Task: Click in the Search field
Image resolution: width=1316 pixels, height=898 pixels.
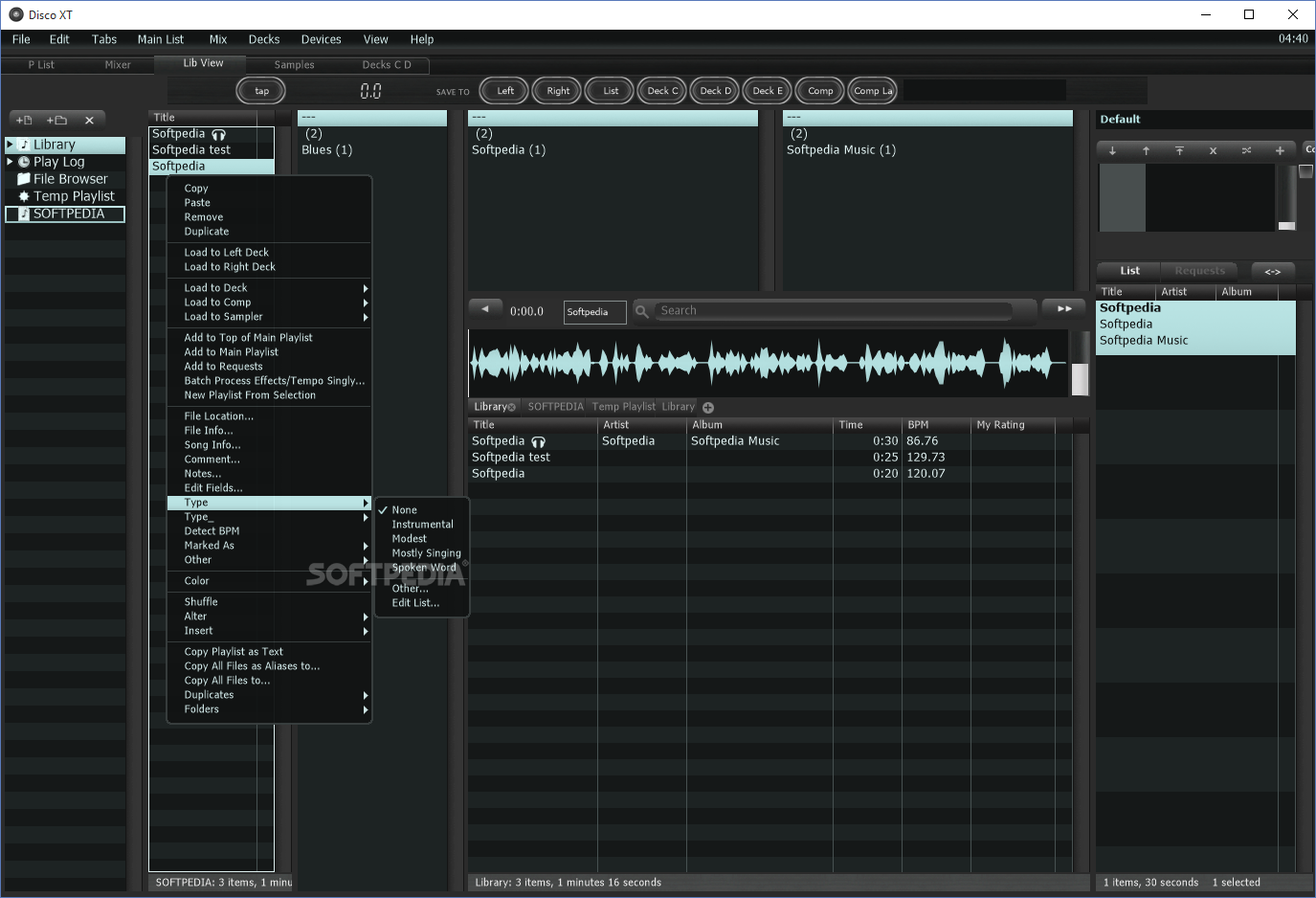Action: [x=834, y=311]
